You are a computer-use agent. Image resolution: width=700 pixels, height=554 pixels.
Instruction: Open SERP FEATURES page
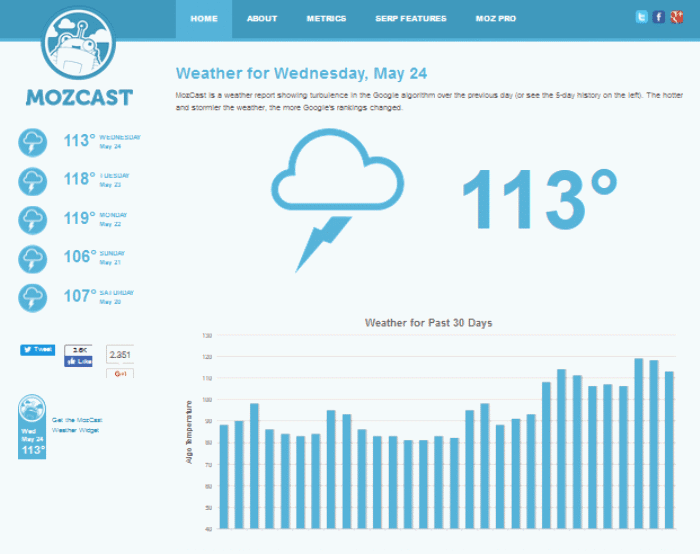pyautogui.click(x=411, y=19)
